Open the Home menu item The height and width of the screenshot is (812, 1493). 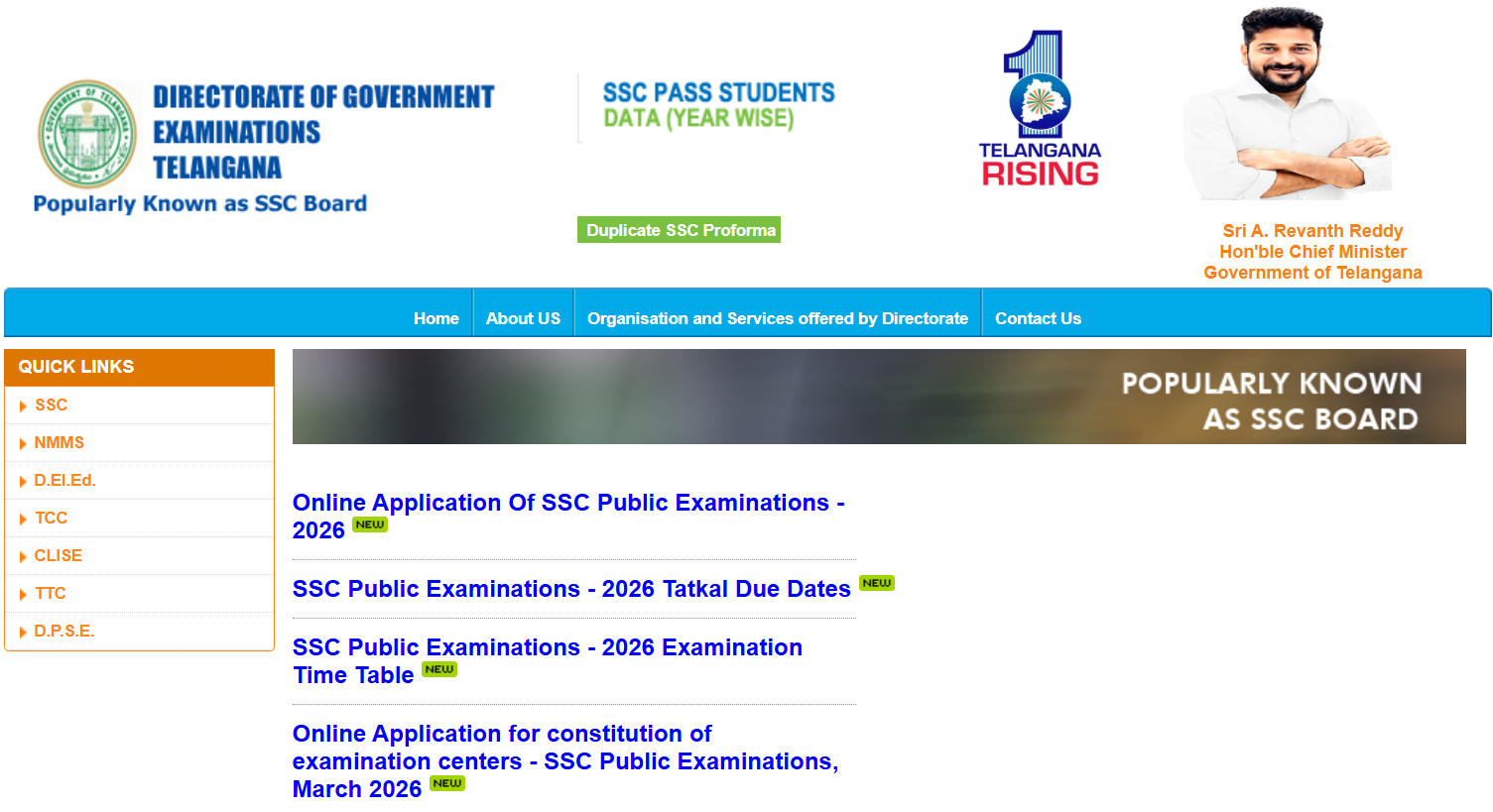(436, 318)
